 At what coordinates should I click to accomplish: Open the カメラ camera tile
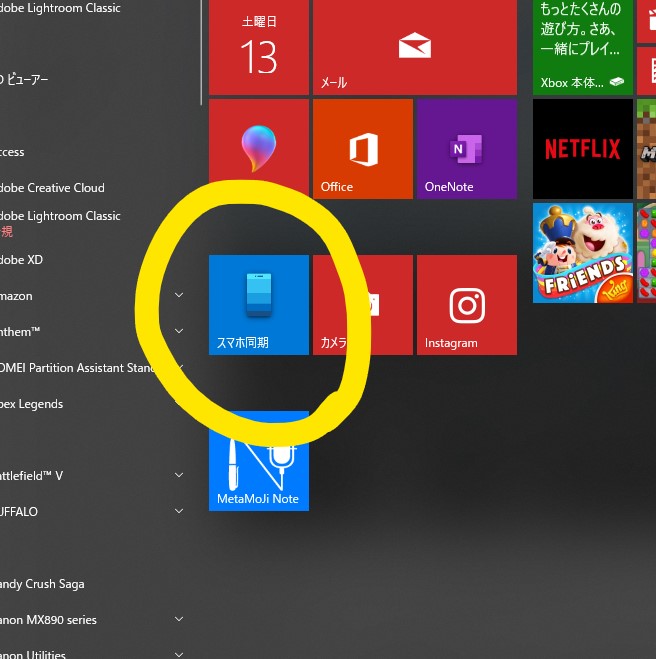click(x=362, y=304)
